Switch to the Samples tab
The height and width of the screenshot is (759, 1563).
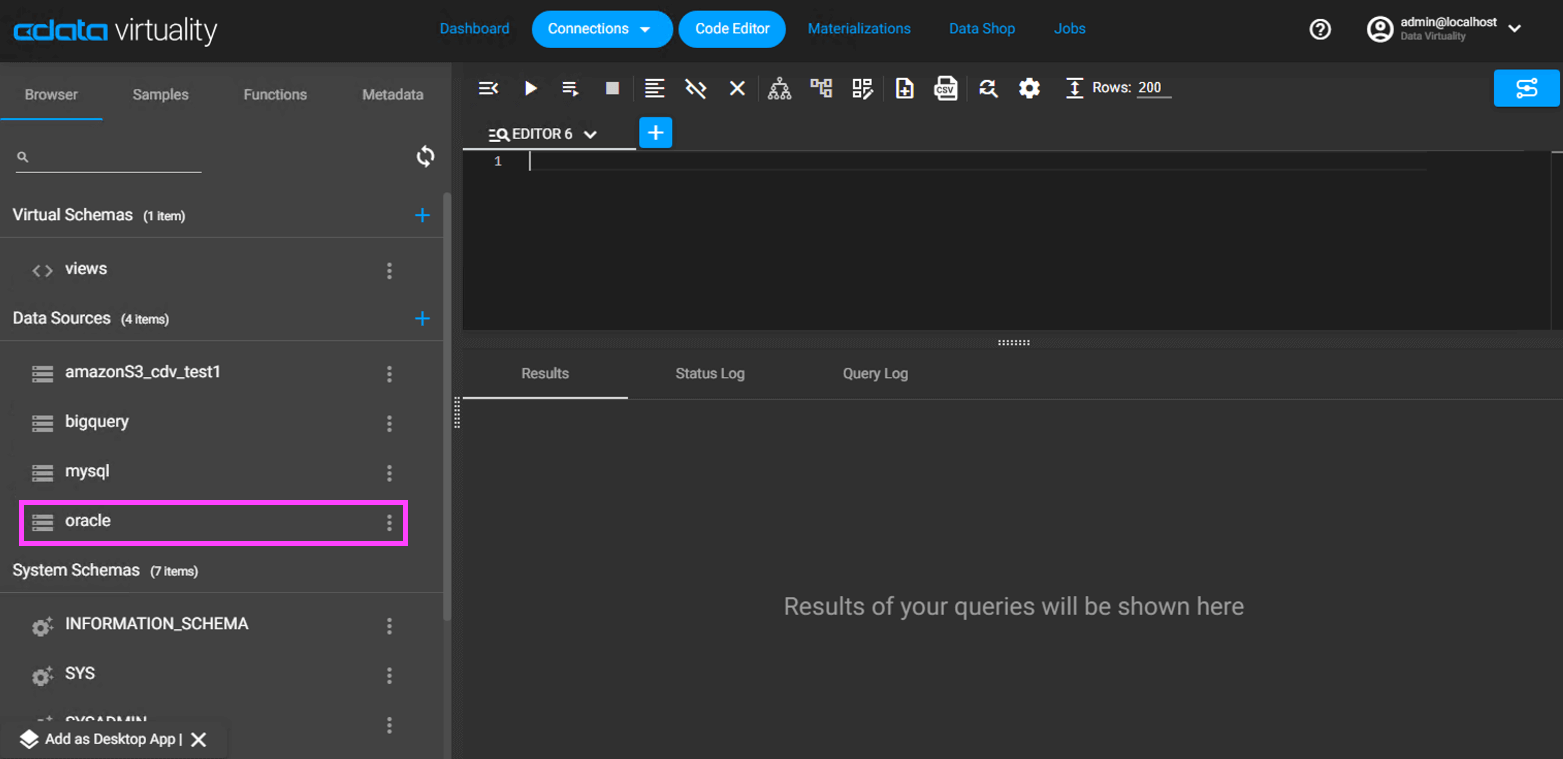[159, 94]
